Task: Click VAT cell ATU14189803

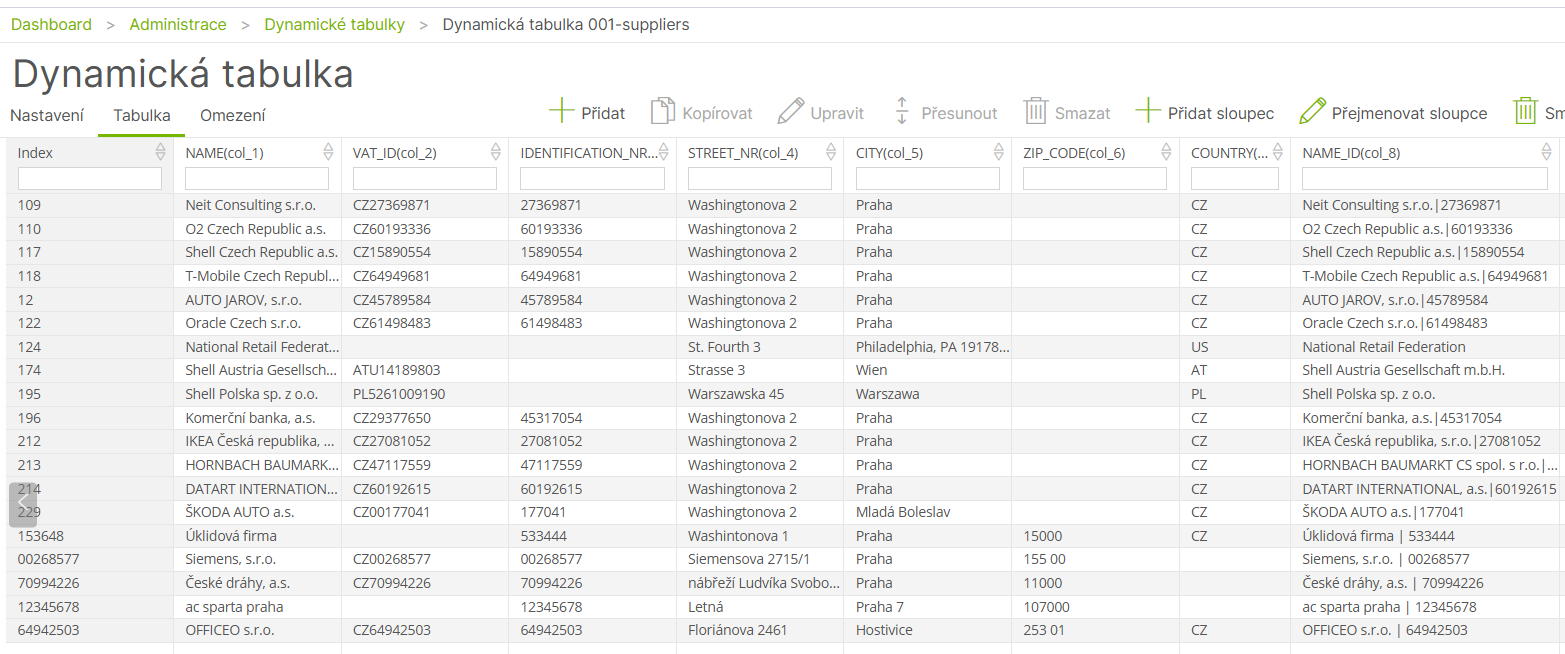Action: [425, 370]
